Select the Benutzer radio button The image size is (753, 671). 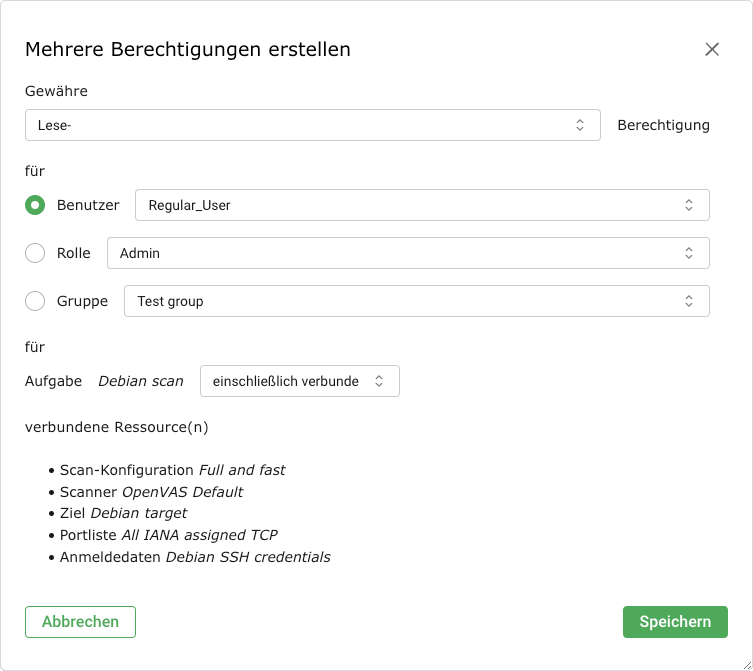[x=35, y=205]
